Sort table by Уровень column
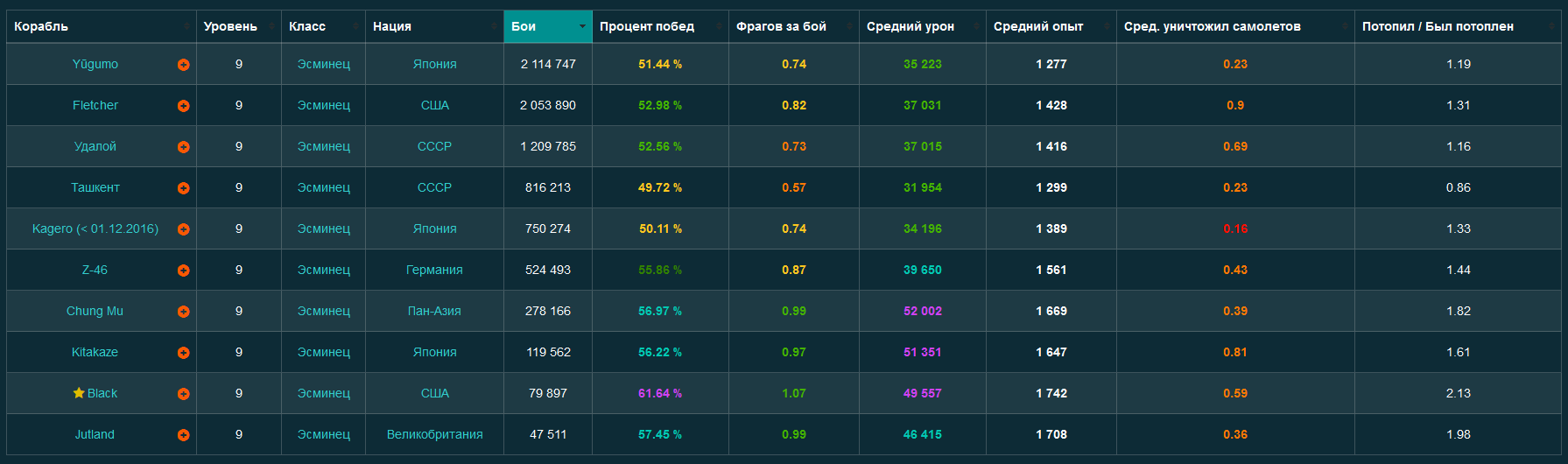The image size is (1568, 464). coord(239,26)
